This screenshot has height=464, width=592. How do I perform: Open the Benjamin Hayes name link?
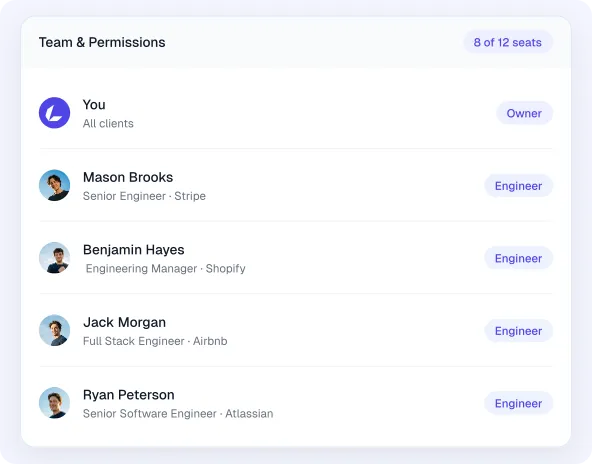coord(134,250)
